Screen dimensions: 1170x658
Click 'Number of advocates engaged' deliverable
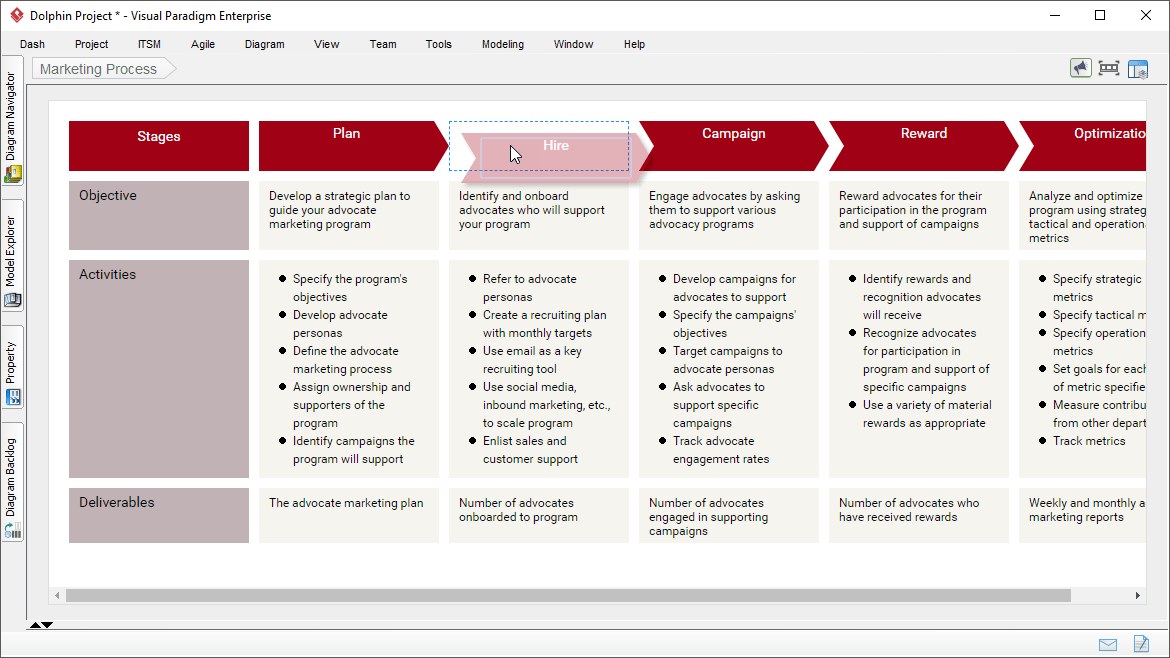[728, 515]
